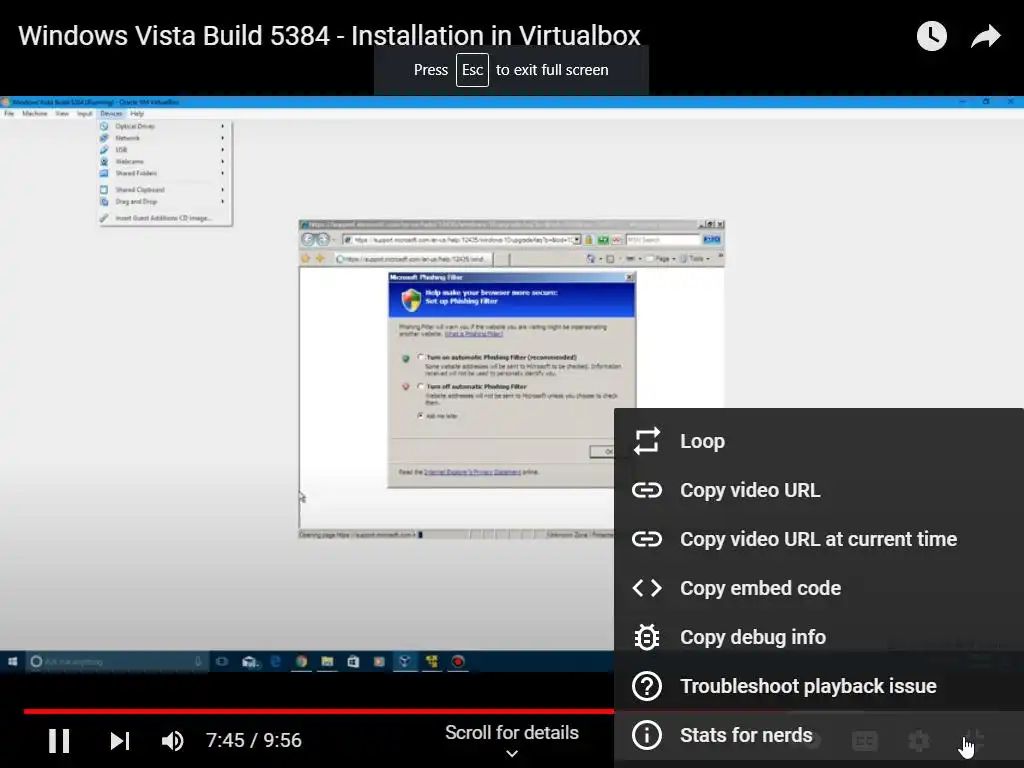The height and width of the screenshot is (768, 1024).
Task: Skip to the next video
Action: click(120, 741)
